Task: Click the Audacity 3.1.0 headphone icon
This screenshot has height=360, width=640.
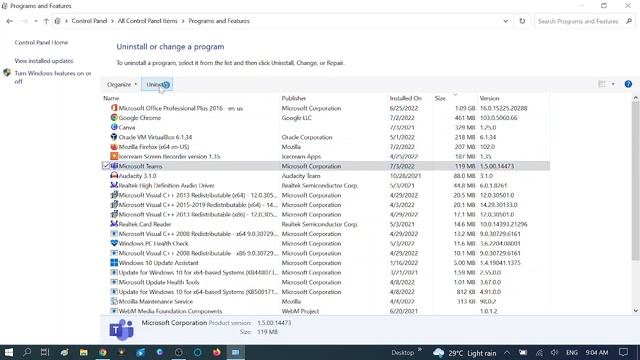Action: coord(114,176)
